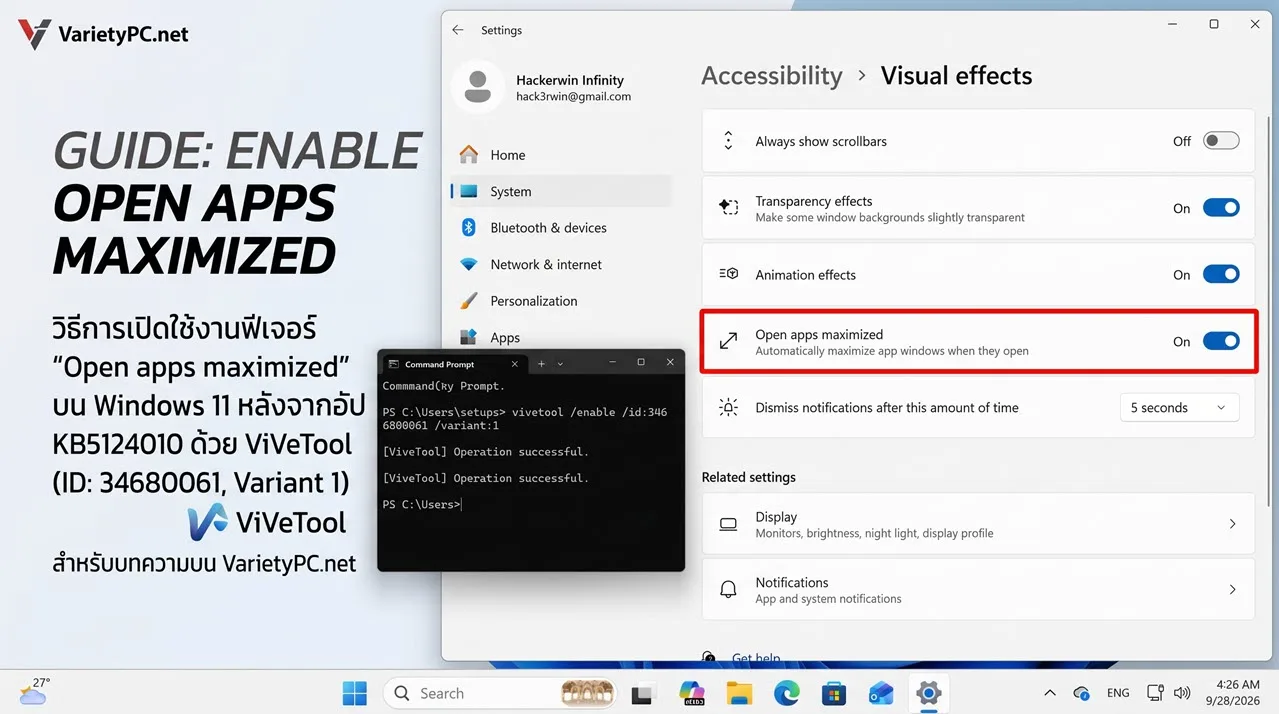The width and height of the screenshot is (1279, 714).
Task: Turn off Animation effects switch
Action: 1221,274
